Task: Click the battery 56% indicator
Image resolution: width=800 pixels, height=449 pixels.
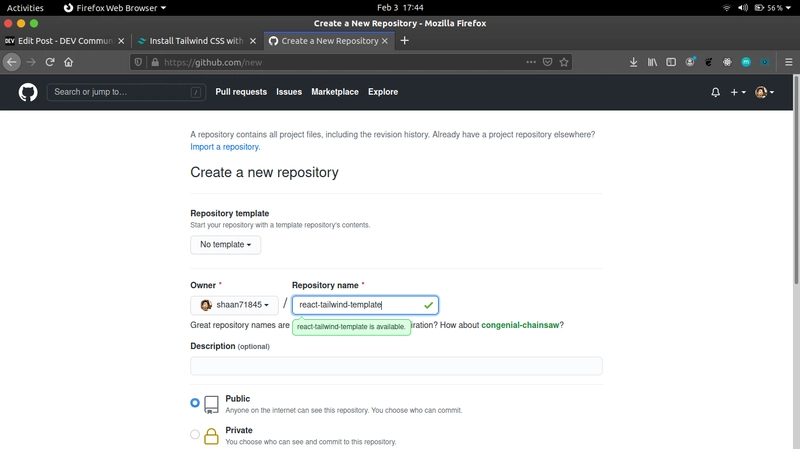Action: point(768,8)
